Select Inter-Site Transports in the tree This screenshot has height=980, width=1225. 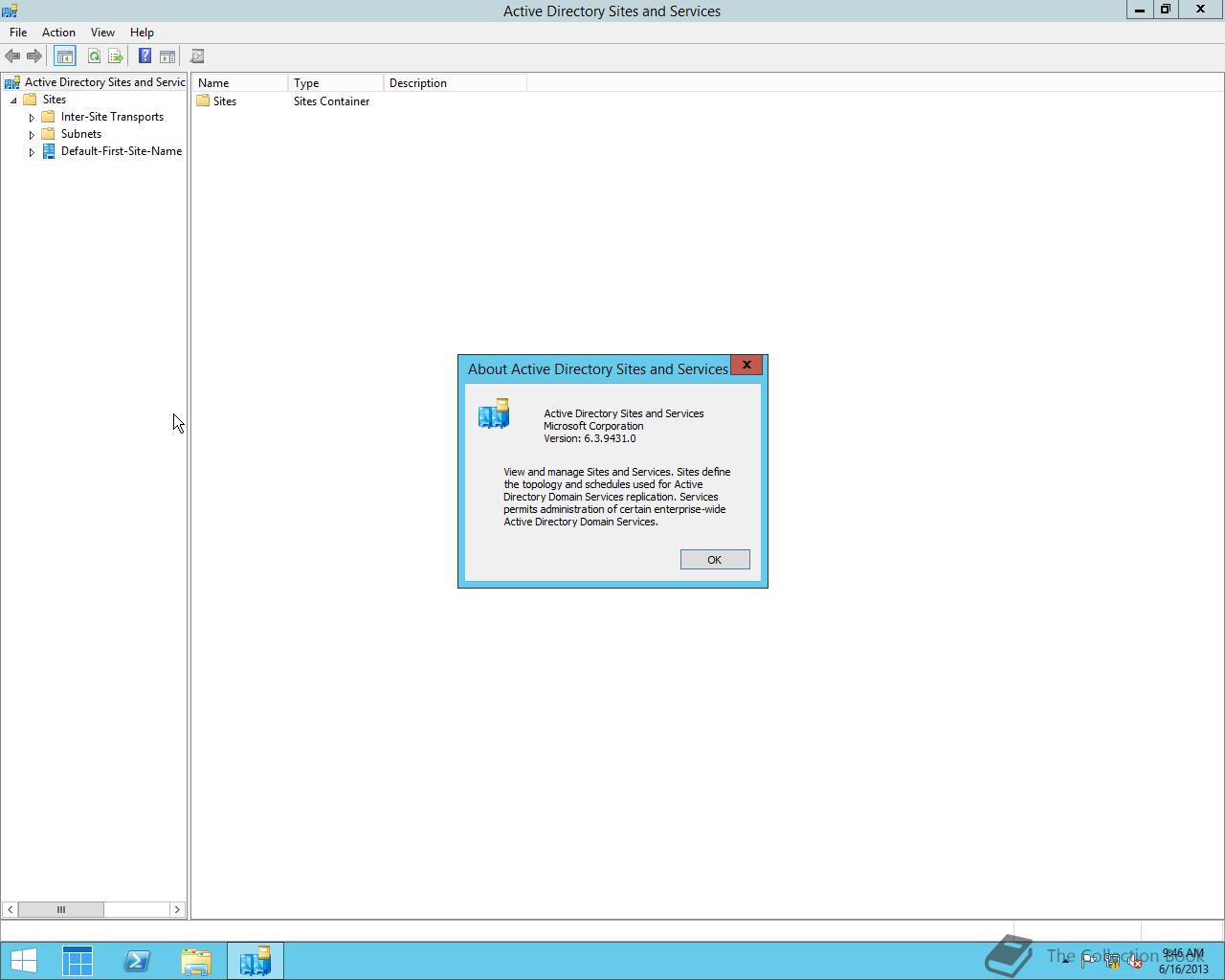coord(112,117)
